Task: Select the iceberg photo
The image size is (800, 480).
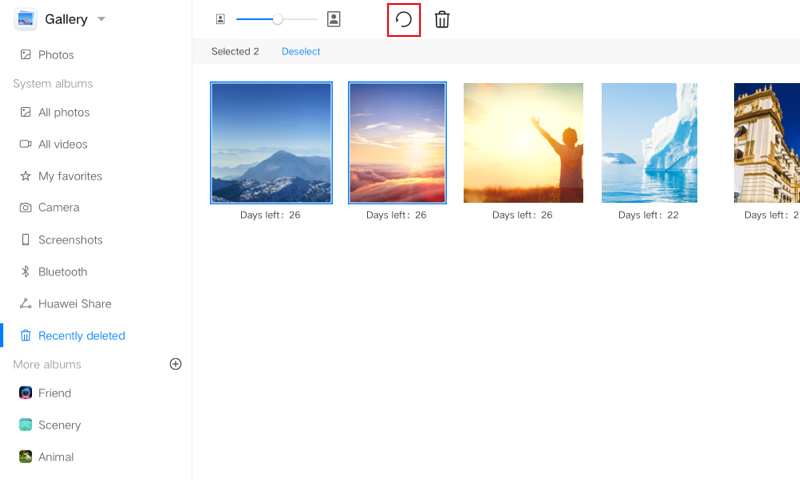Action: pos(649,143)
